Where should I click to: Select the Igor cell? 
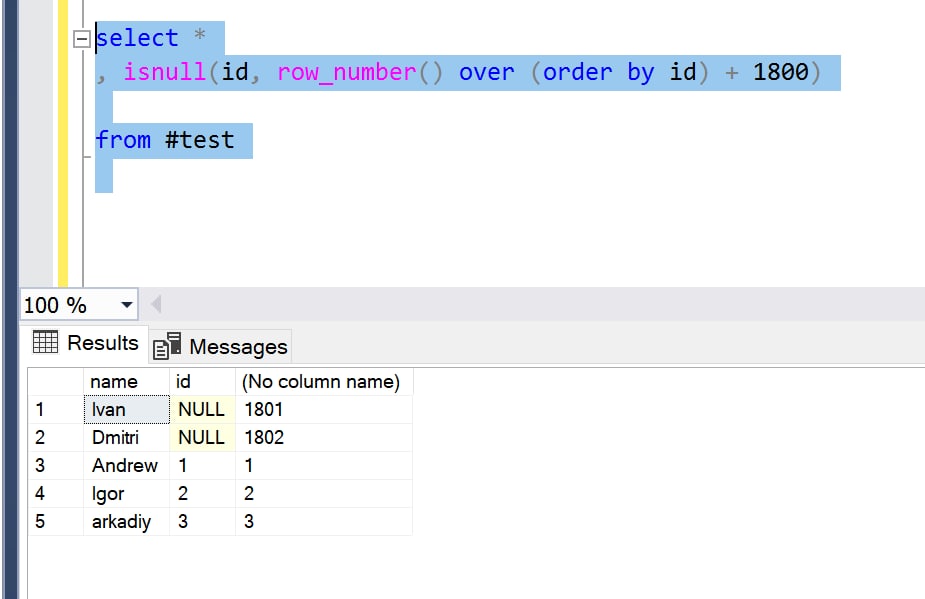click(x=126, y=493)
